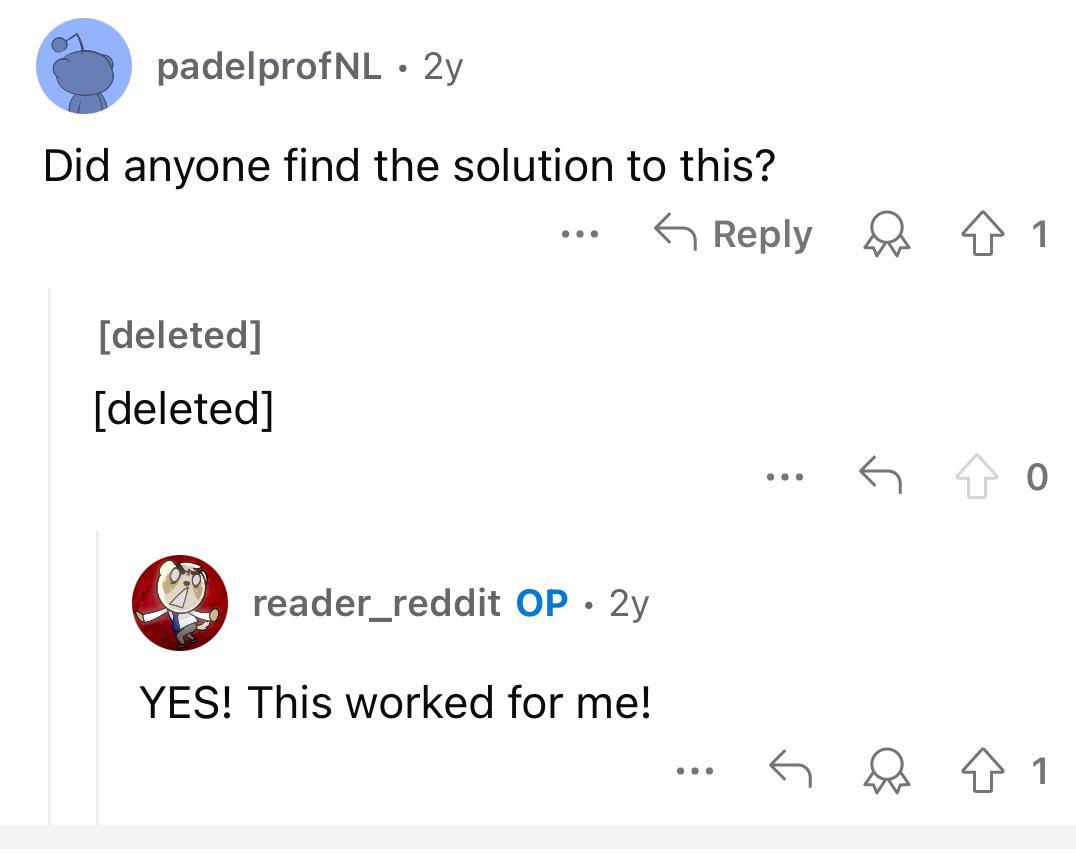Click the blue OP badge
Screen dimensions: 1076x853
(x=541, y=603)
